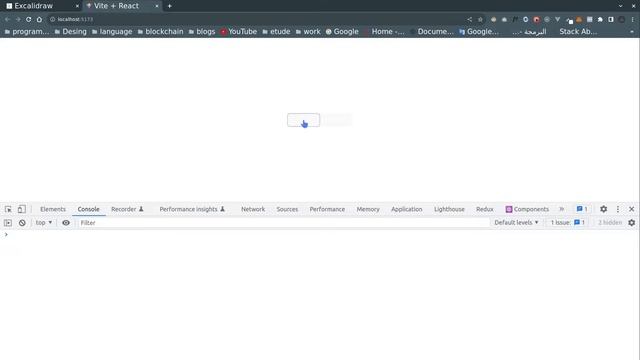Select the inspect element picker icon

[8, 209]
